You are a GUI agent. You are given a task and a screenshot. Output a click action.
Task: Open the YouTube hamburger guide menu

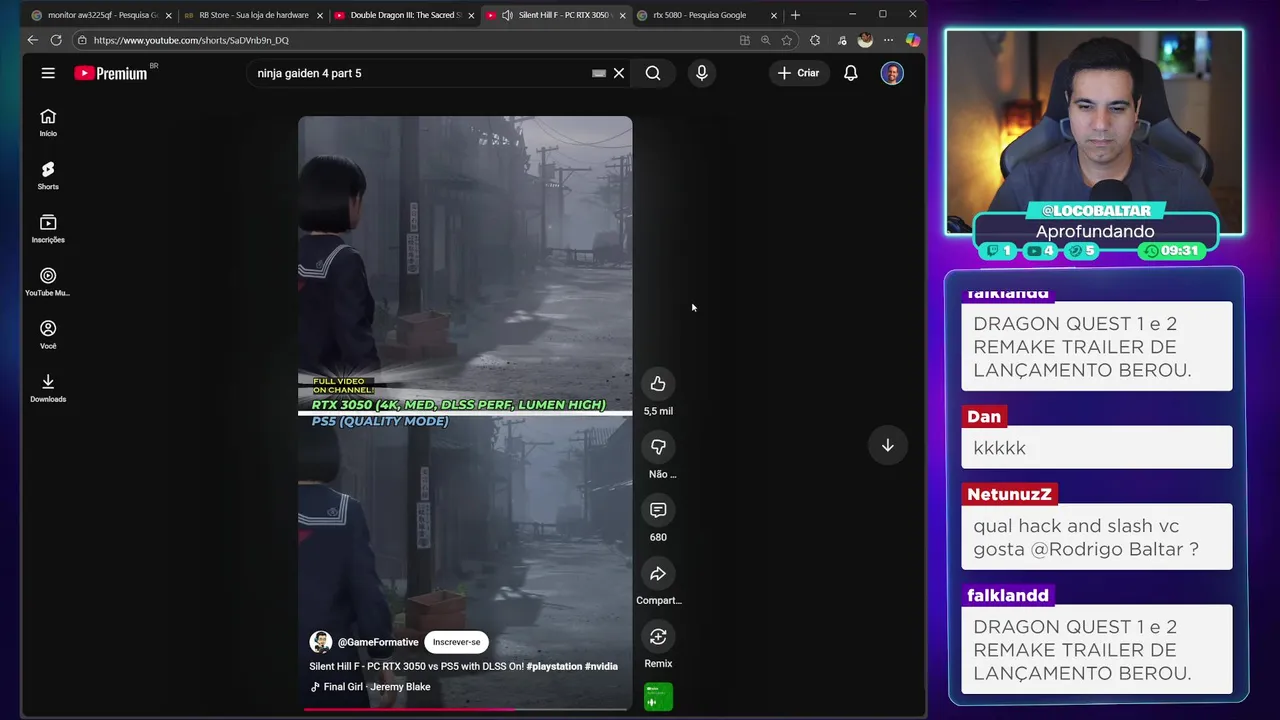[x=48, y=73]
